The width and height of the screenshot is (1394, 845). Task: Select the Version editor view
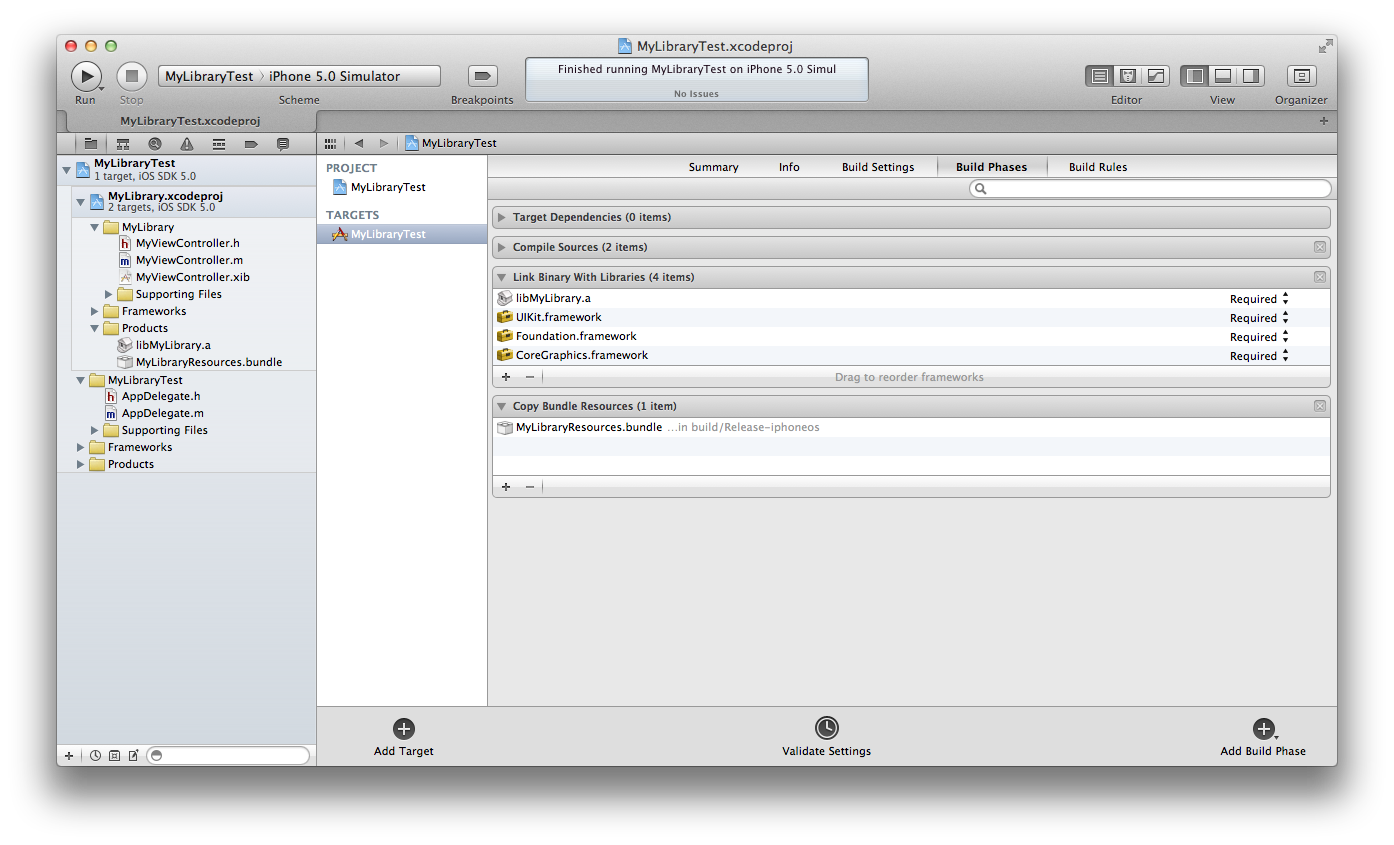click(x=1156, y=76)
